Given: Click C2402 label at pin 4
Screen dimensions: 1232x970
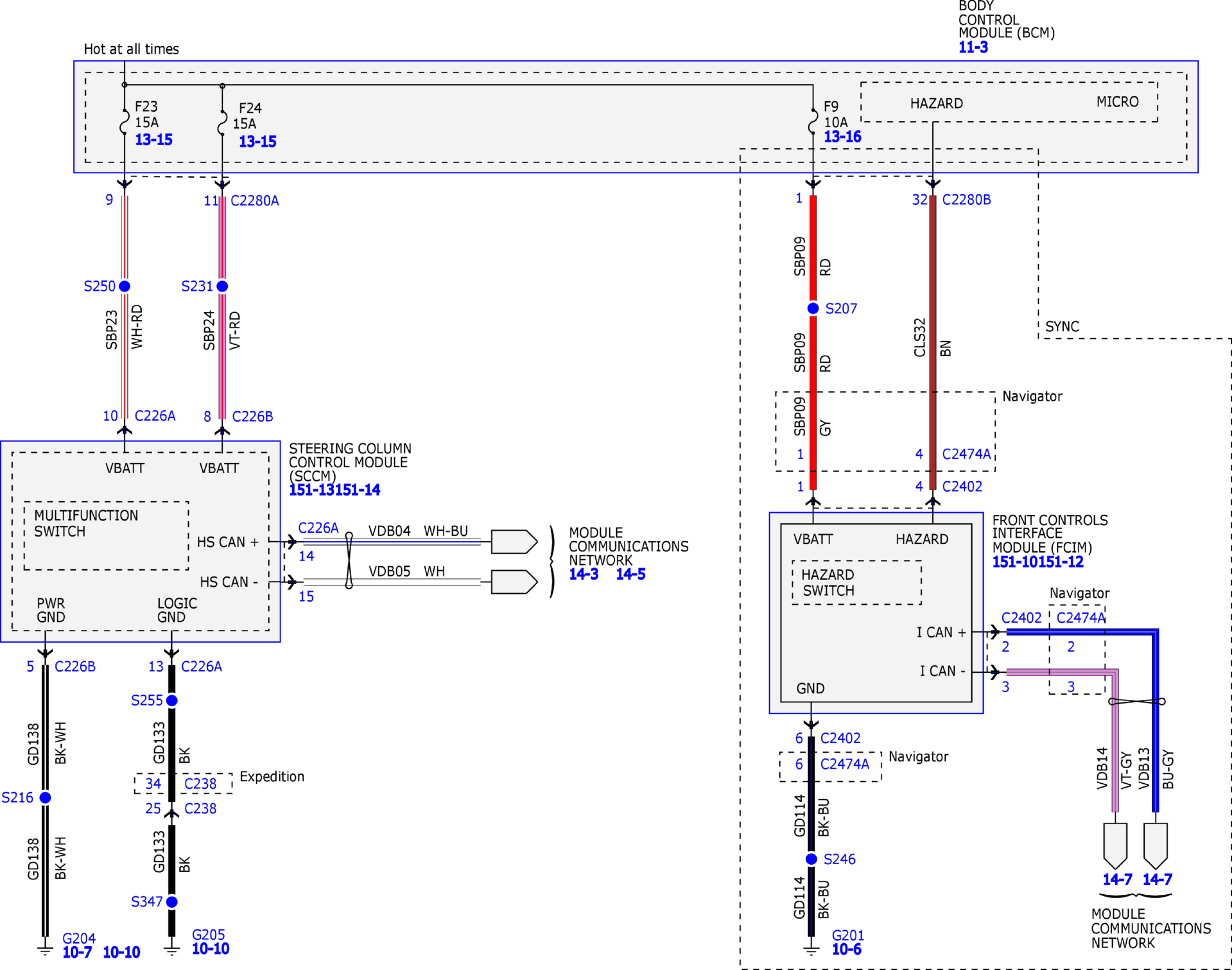Looking at the screenshot, I should point(962,486).
